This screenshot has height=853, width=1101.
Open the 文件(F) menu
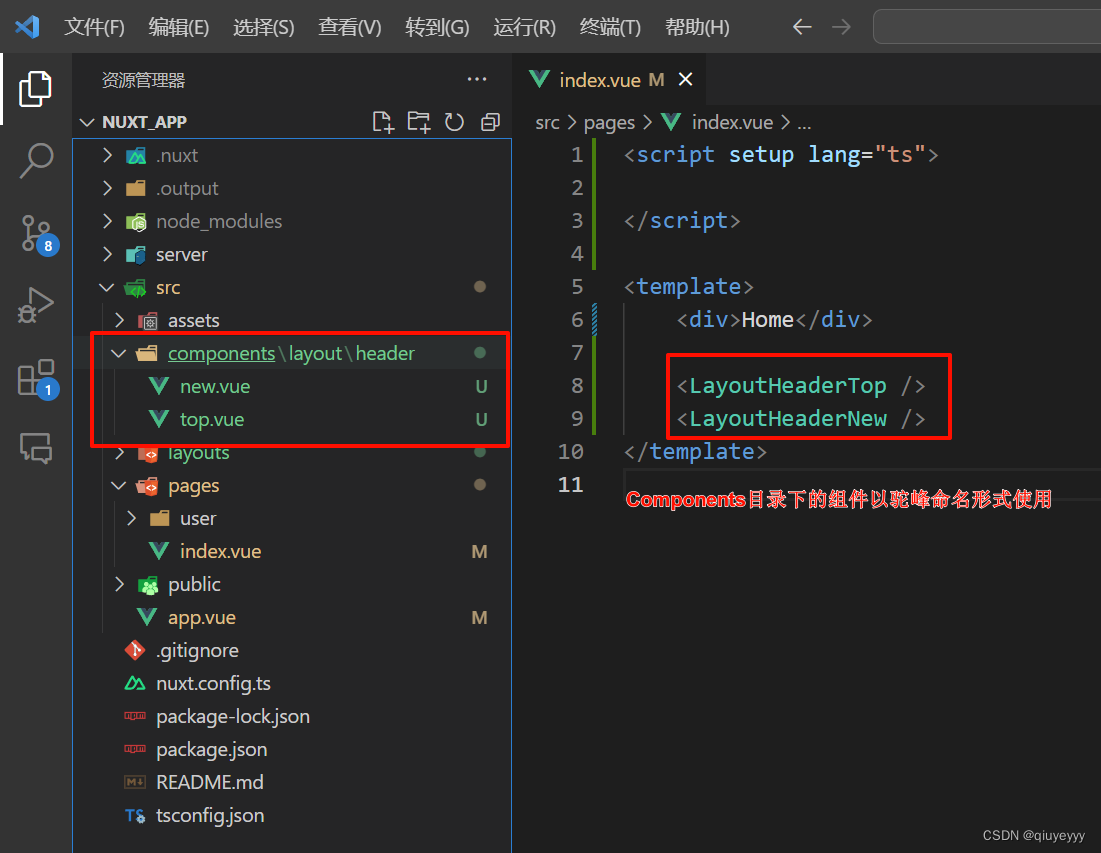pos(94,27)
